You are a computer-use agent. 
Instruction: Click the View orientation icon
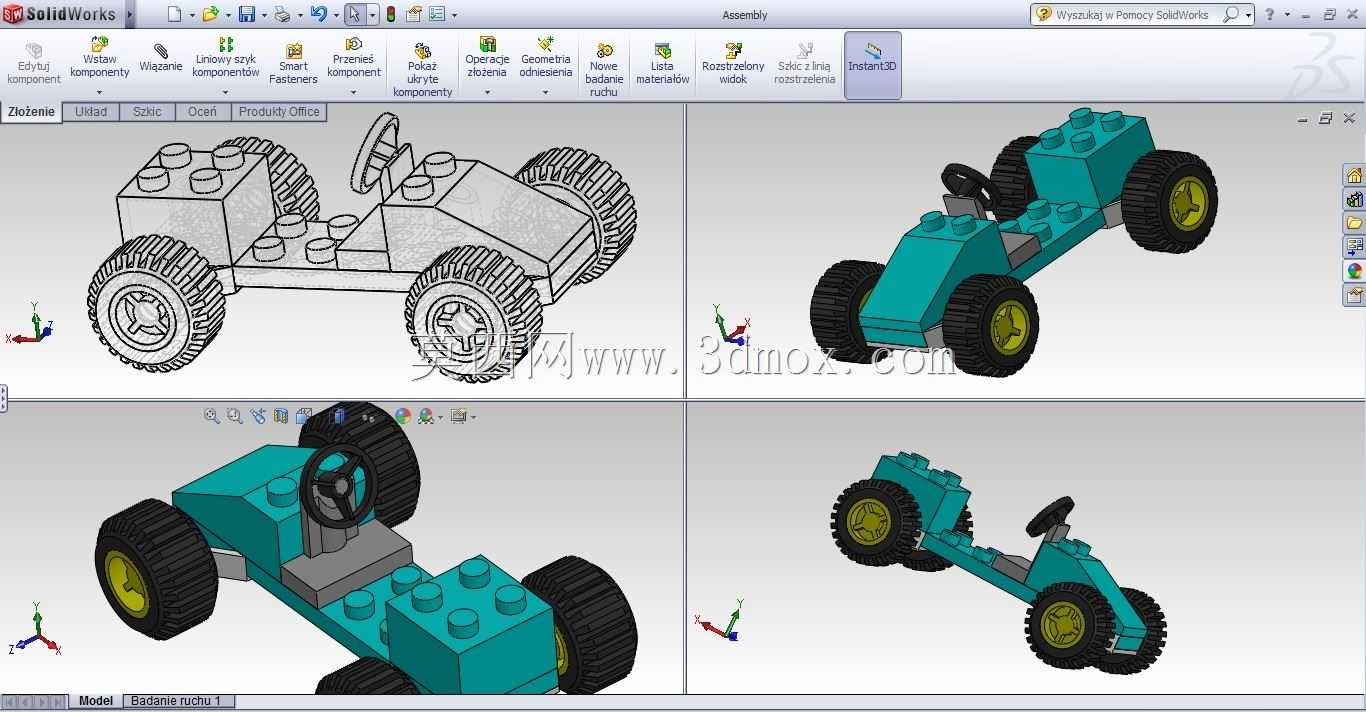tap(304, 416)
